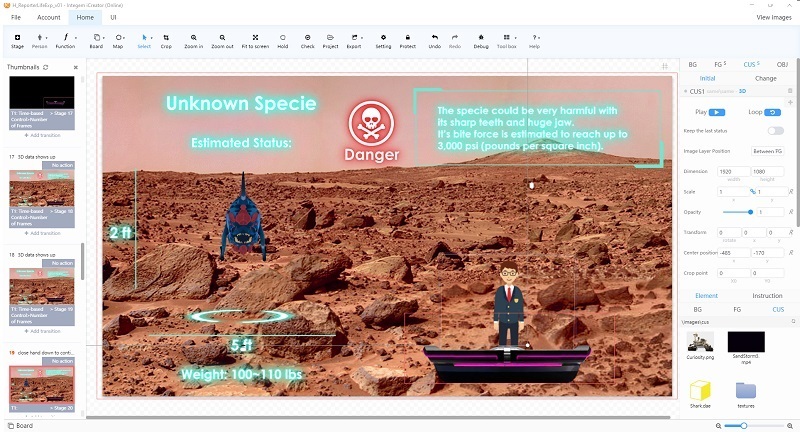Viewport: 800px width, 432px height.
Task: Open Image Layer Position dropdown
Action: tap(767, 151)
